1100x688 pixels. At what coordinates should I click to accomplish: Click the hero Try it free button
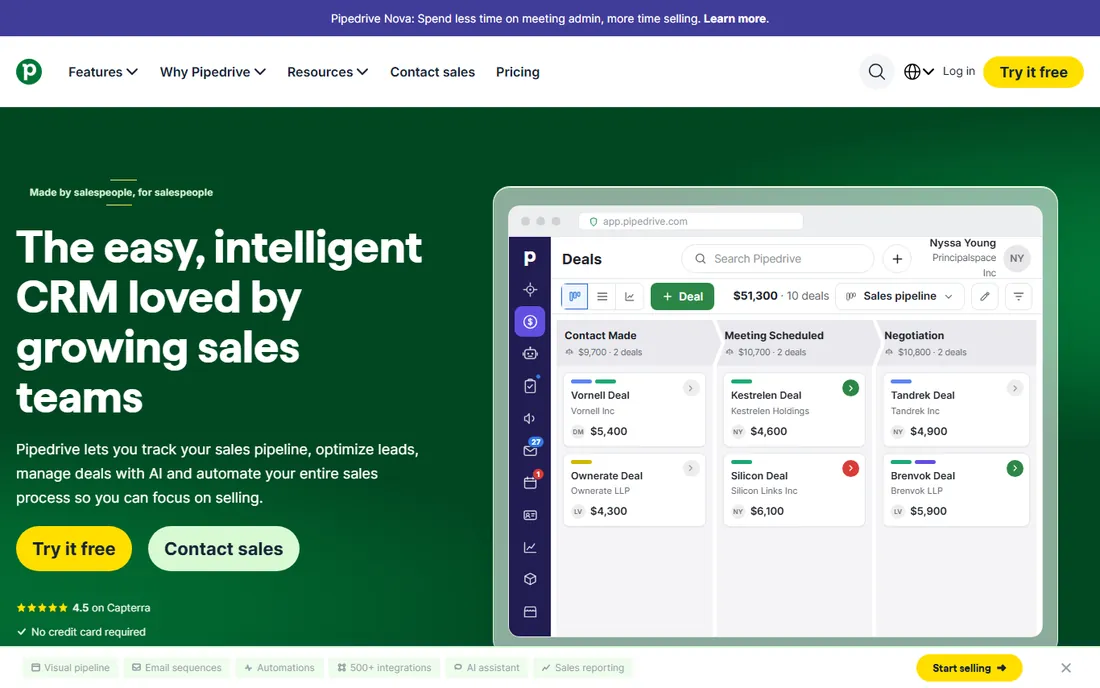tap(74, 548)
